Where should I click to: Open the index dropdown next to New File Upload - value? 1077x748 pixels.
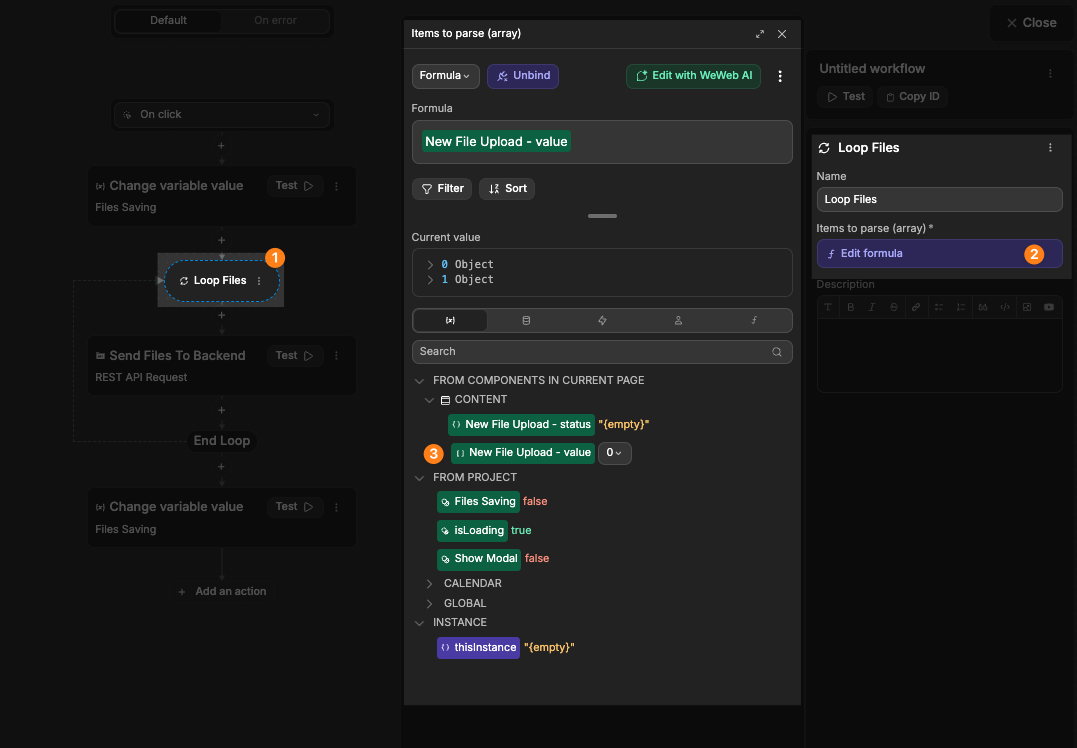click(x=614, y=453)
